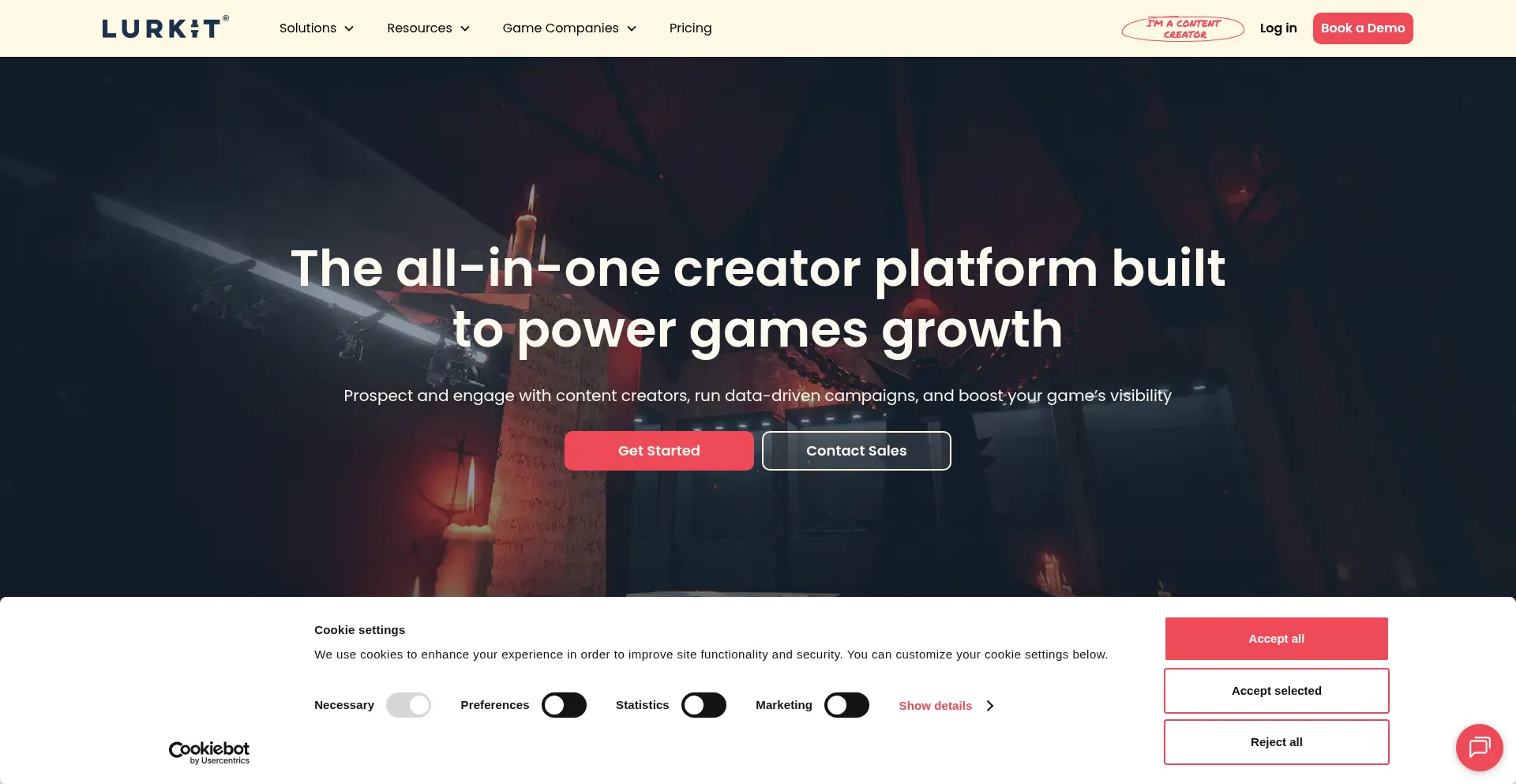The height and width of the screenshot is (784, 1516).
Task: Toggle the Preferences cookie switch
Action: [x=564, y=705]
